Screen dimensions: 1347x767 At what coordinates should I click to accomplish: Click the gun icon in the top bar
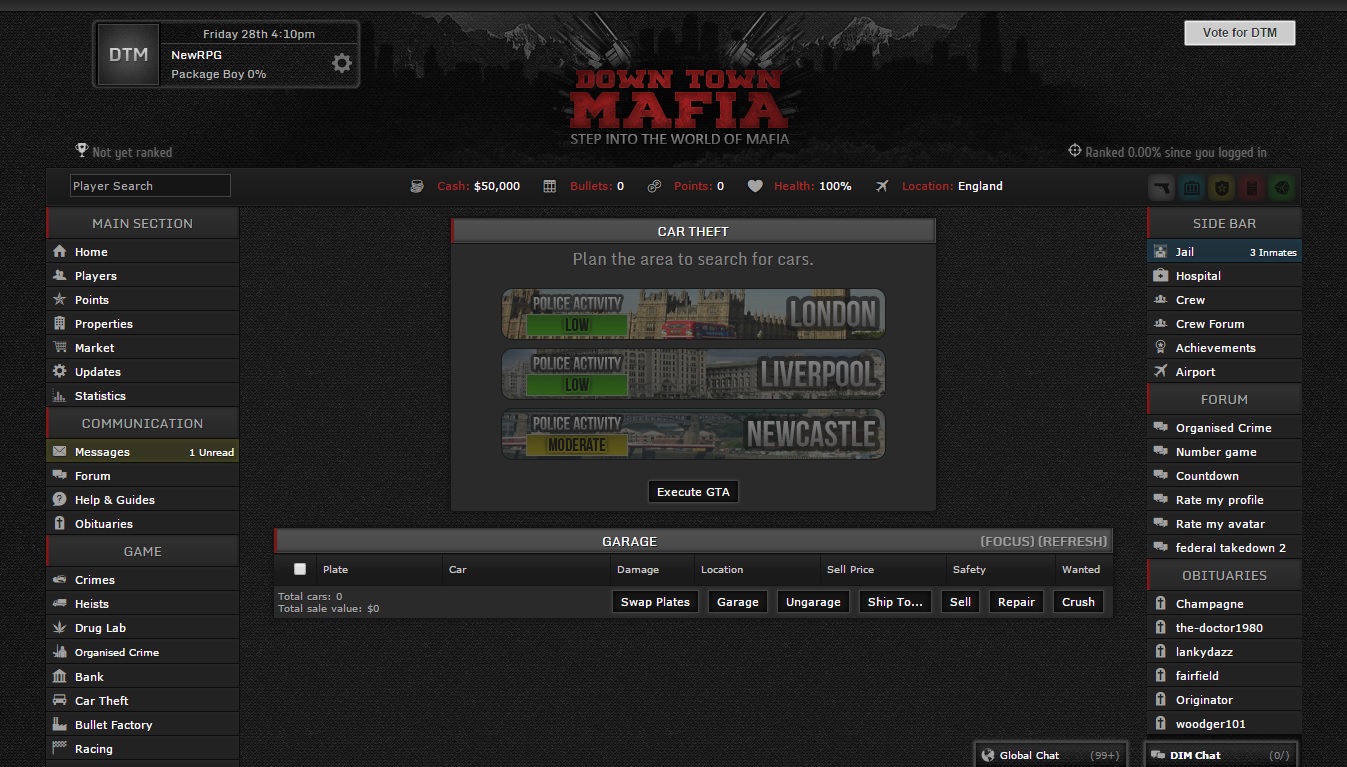point(1161,187)
